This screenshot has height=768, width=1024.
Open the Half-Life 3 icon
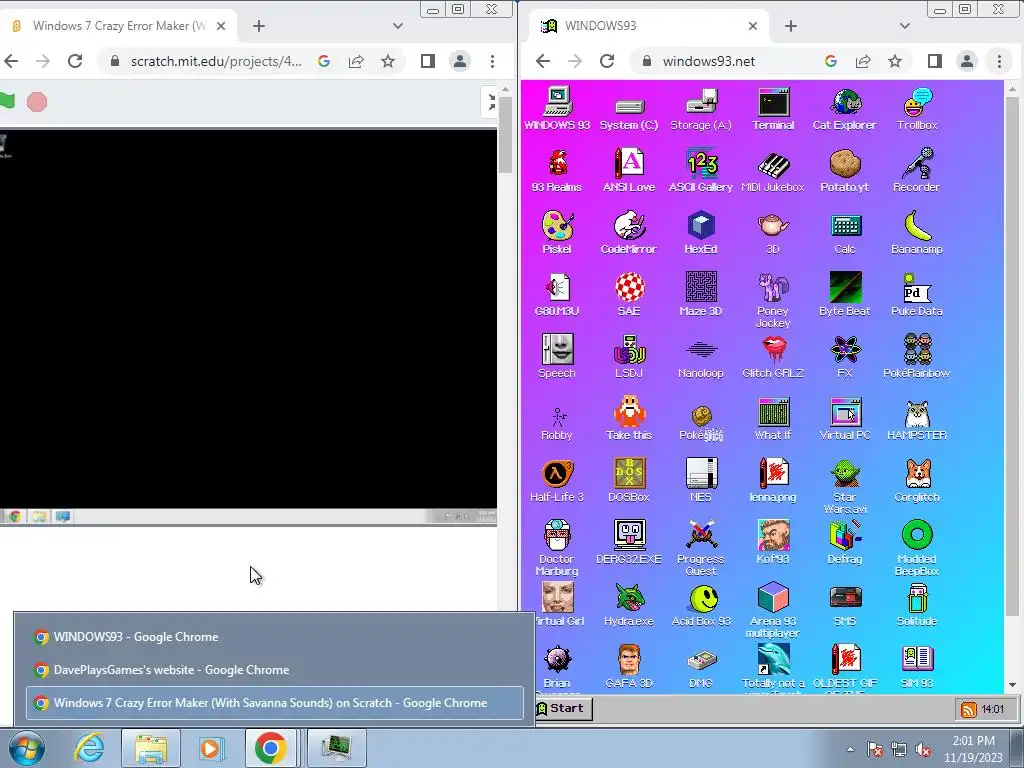[x=556, y=481]
